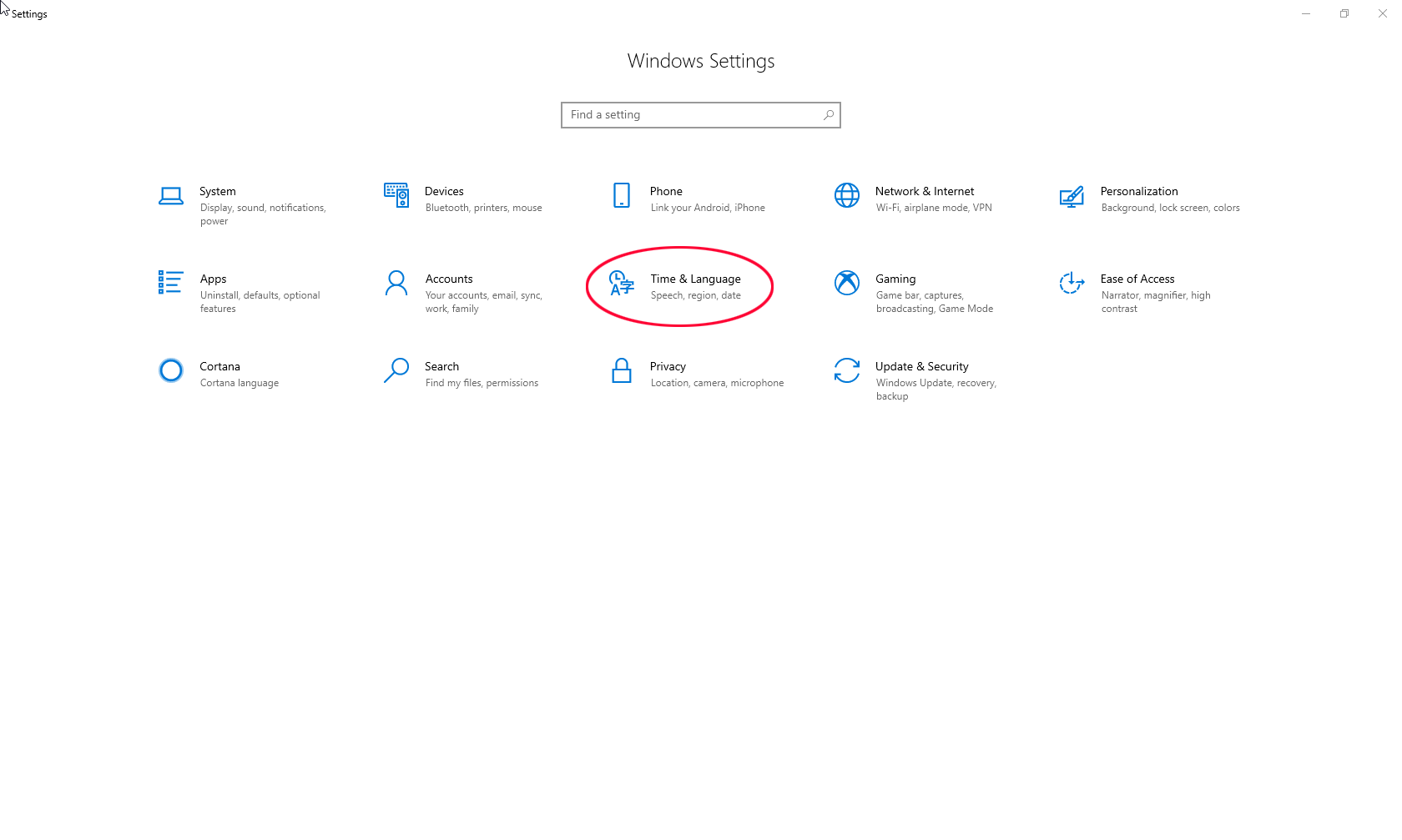Screen dimensions: 1402x840
Task: Choose the Ease of Access title
Action: pos(1137,279)
